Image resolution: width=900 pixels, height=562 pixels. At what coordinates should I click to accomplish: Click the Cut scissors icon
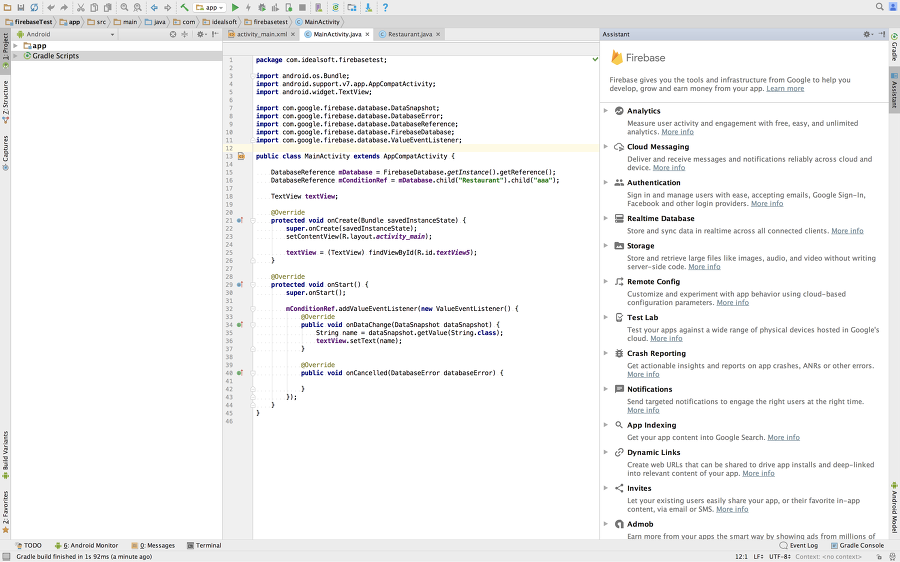click(x=80, y=7)
